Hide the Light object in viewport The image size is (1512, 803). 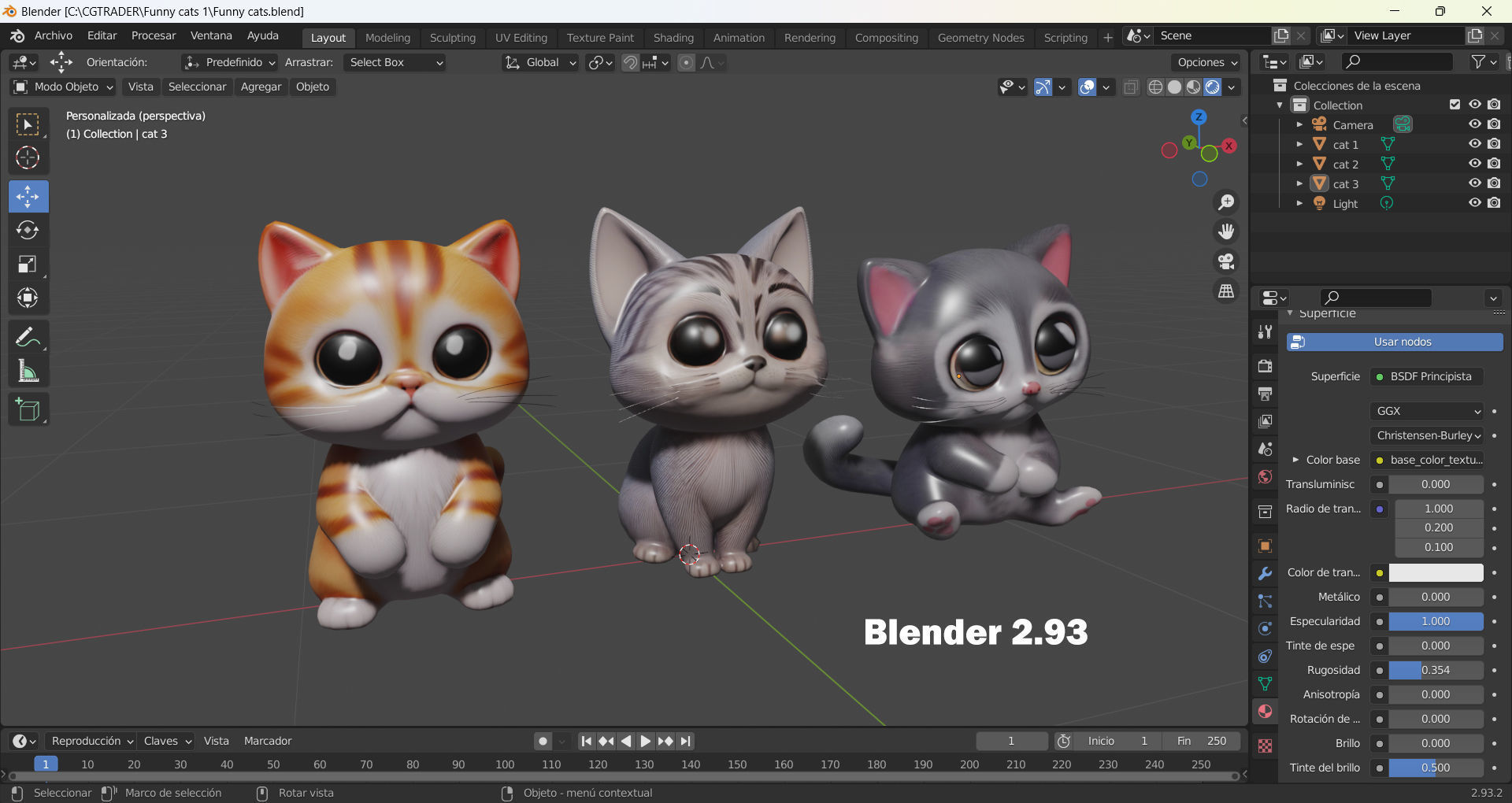(1475, 203)
